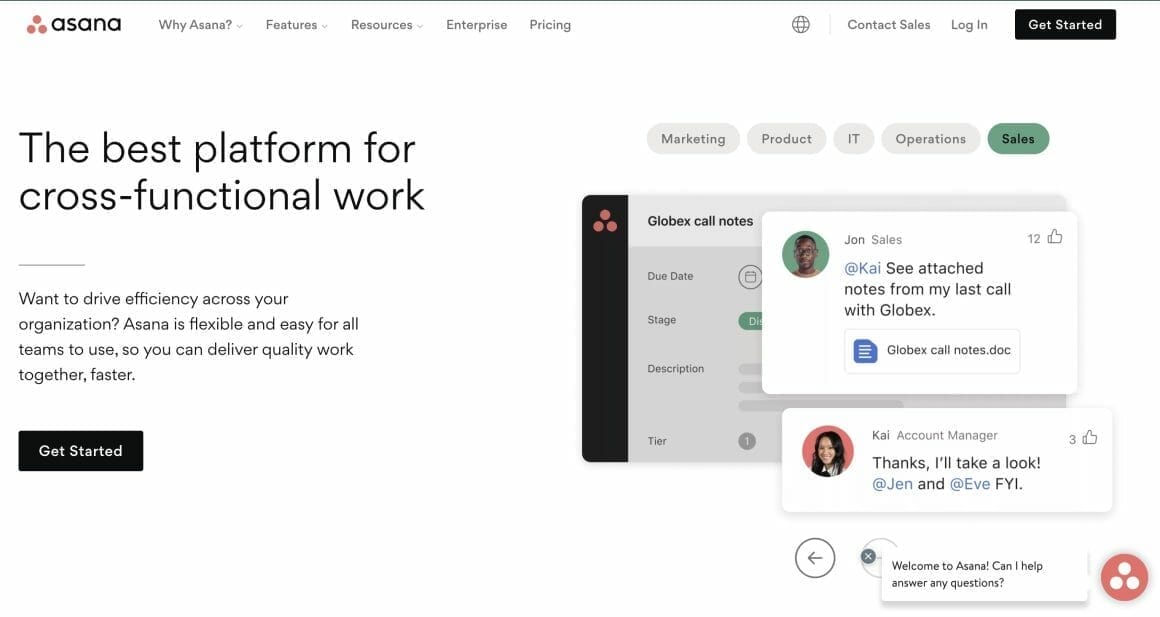Click the Due Date label
The height and width of the screenshot is (617, 1160).
tap(670, 276)
